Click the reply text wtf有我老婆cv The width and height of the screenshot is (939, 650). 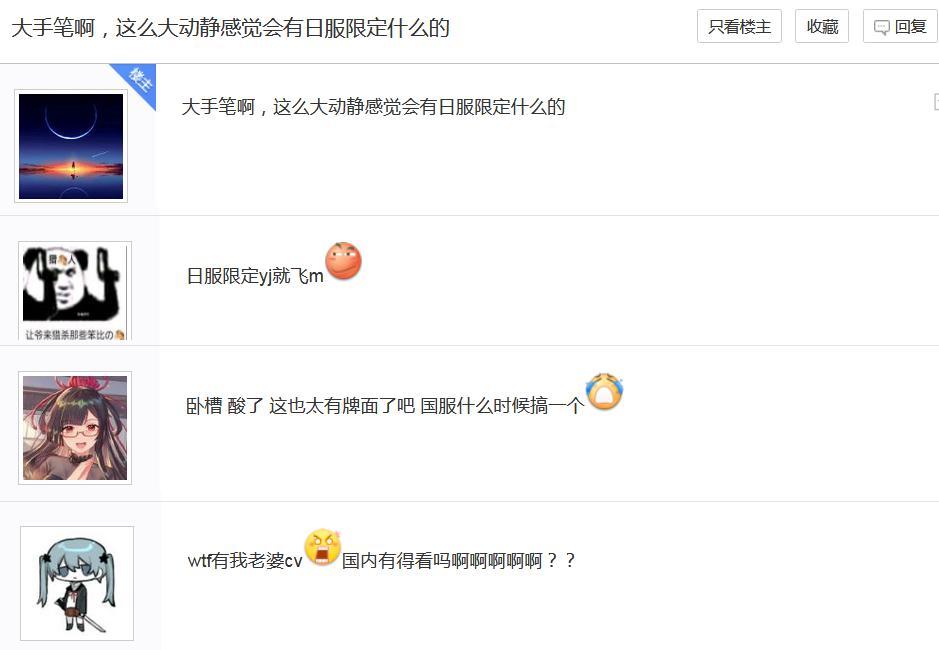click(x=245, y=561)
